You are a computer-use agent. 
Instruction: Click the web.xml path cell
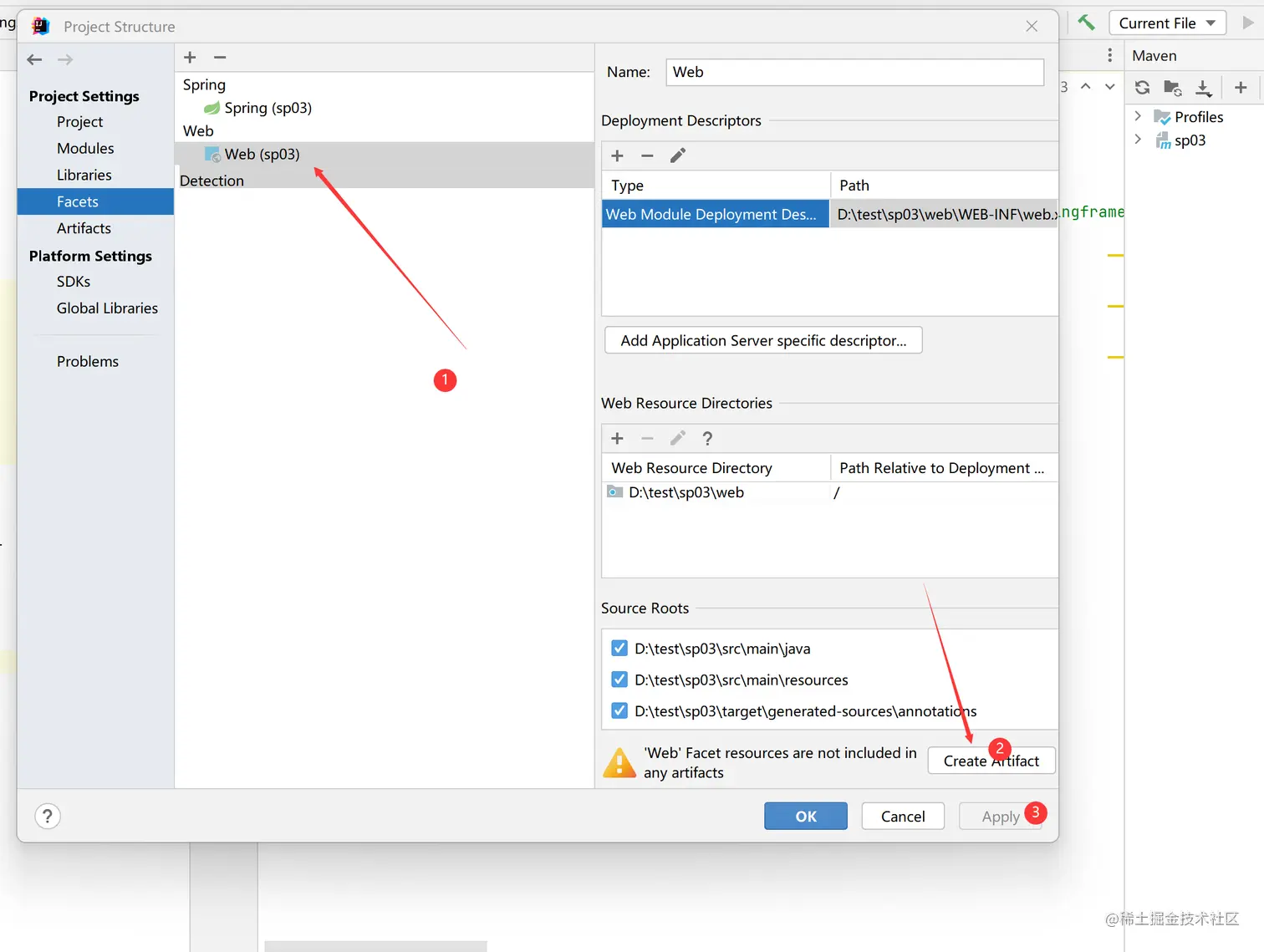(x=944, y=214)
